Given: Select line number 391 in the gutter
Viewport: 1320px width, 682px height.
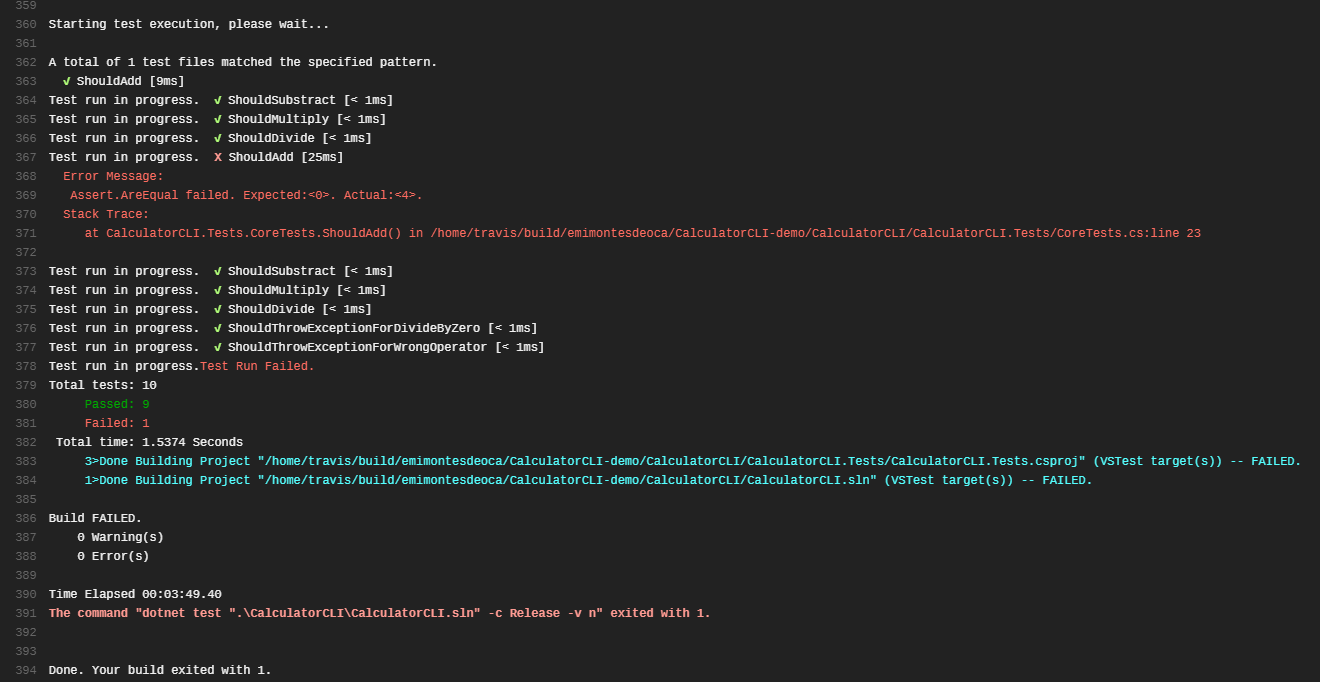Looking at the screenshot, I should [26, 613].
